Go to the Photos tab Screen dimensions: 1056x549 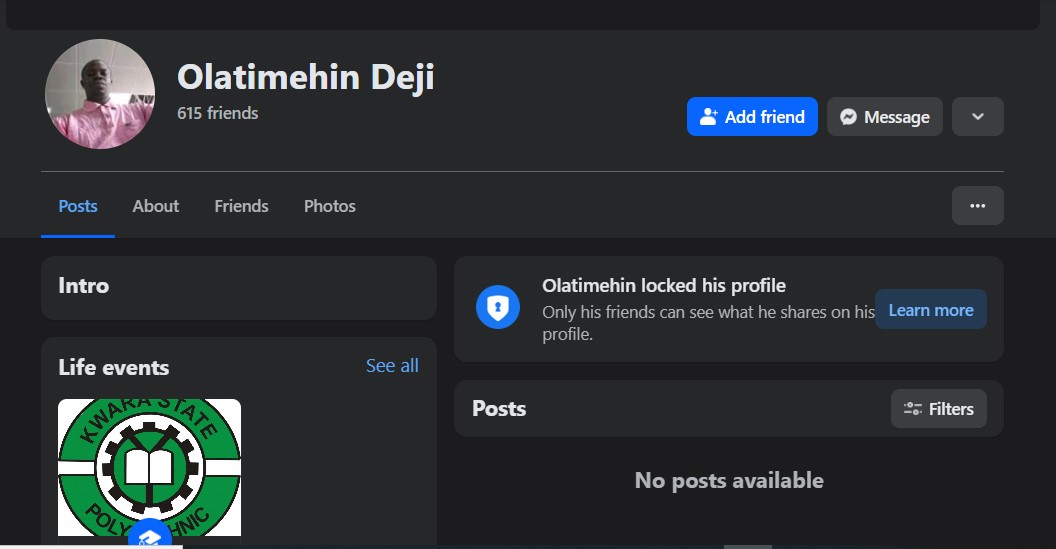coord(329,206)
